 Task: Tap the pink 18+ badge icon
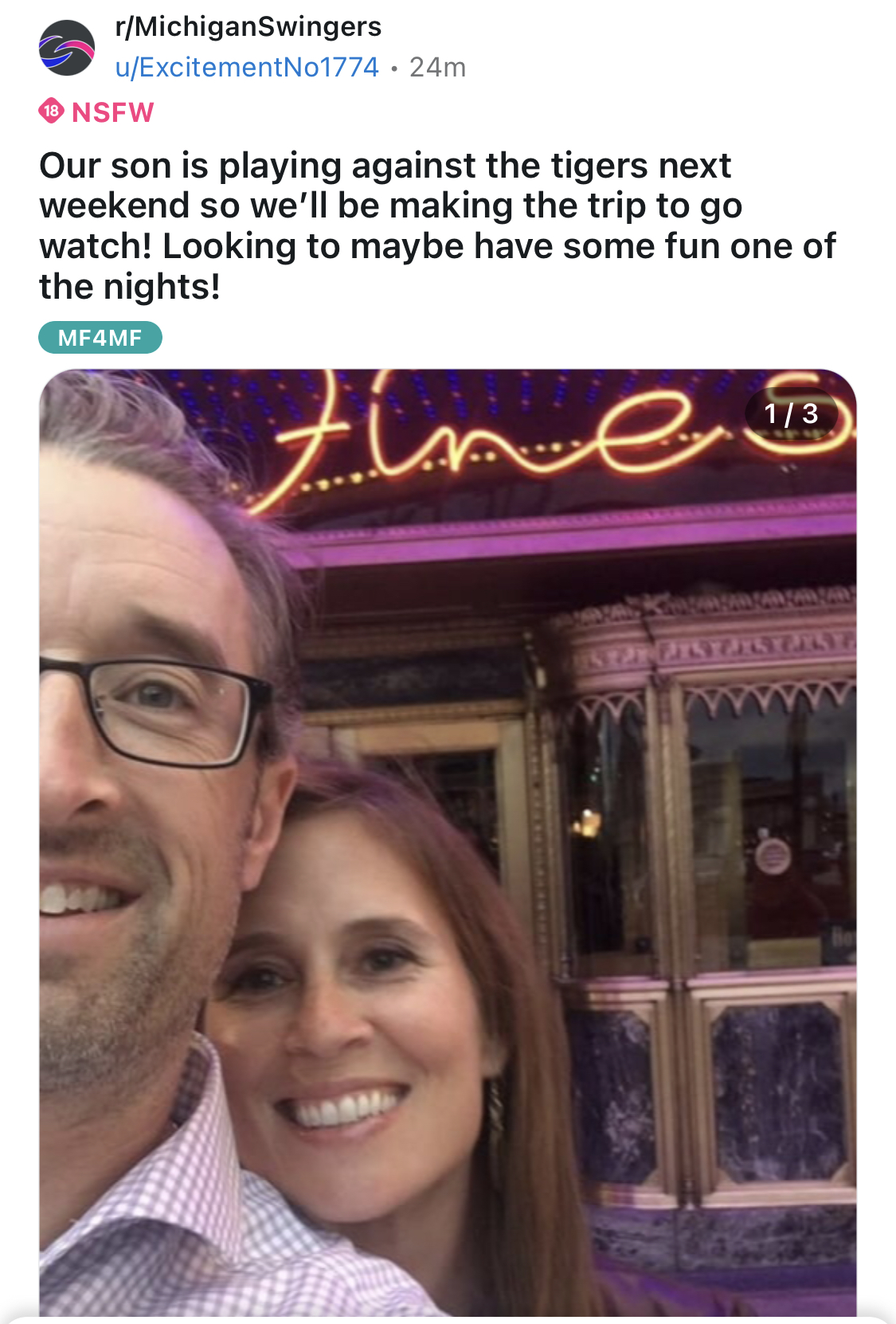point(51,111)
